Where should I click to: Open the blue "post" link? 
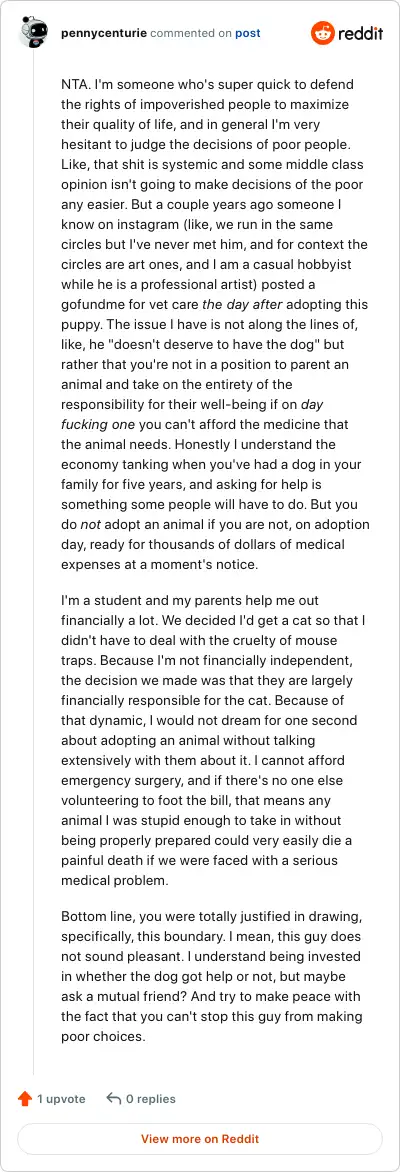[247, 33]
